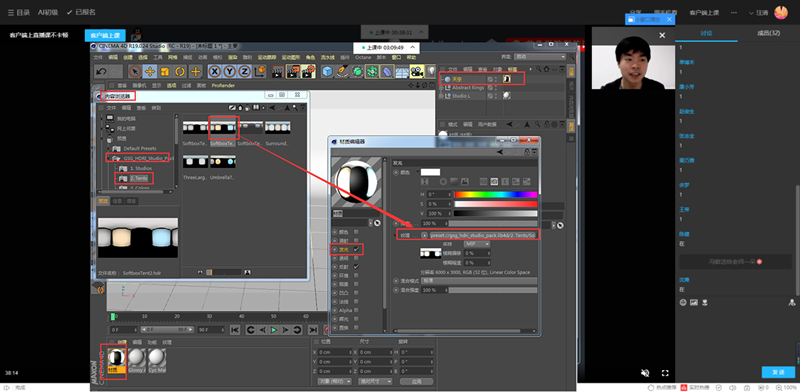Select the UmbrellaT.. HDRI thumbnail
The height and width of the screenshot is (392, 800).
[223, 162]
